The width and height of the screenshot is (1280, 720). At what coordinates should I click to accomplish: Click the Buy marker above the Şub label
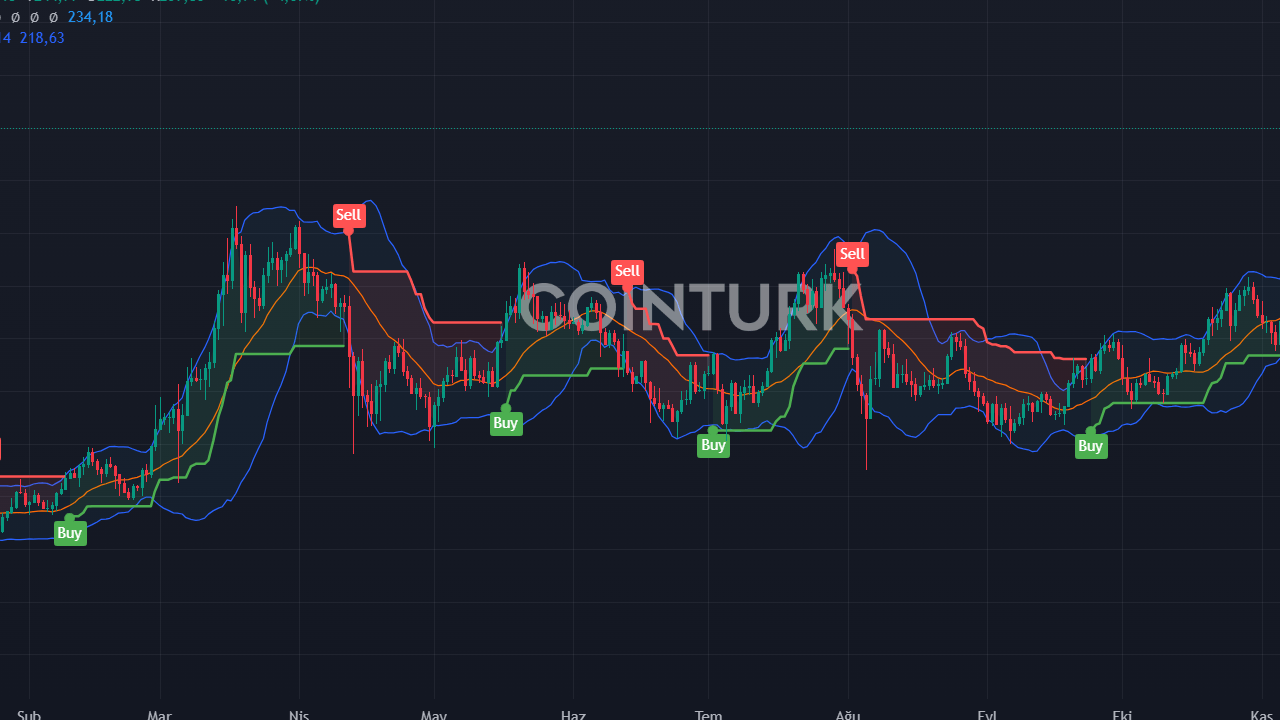[69, 533]
